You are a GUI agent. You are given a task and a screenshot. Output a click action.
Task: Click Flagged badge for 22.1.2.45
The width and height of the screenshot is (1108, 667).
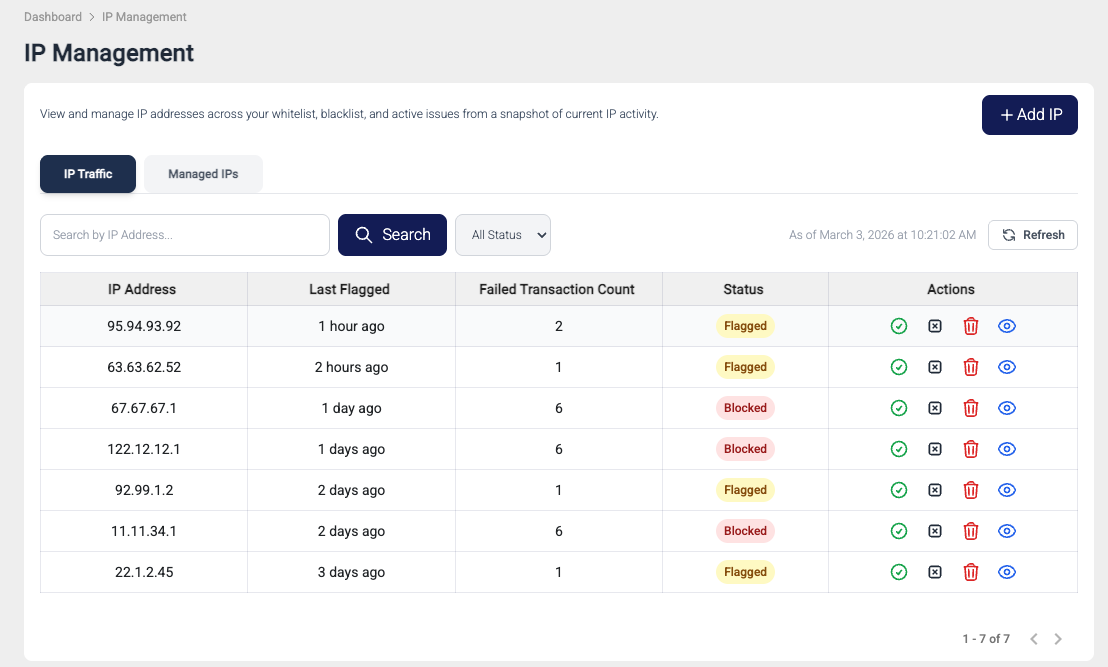745,572
